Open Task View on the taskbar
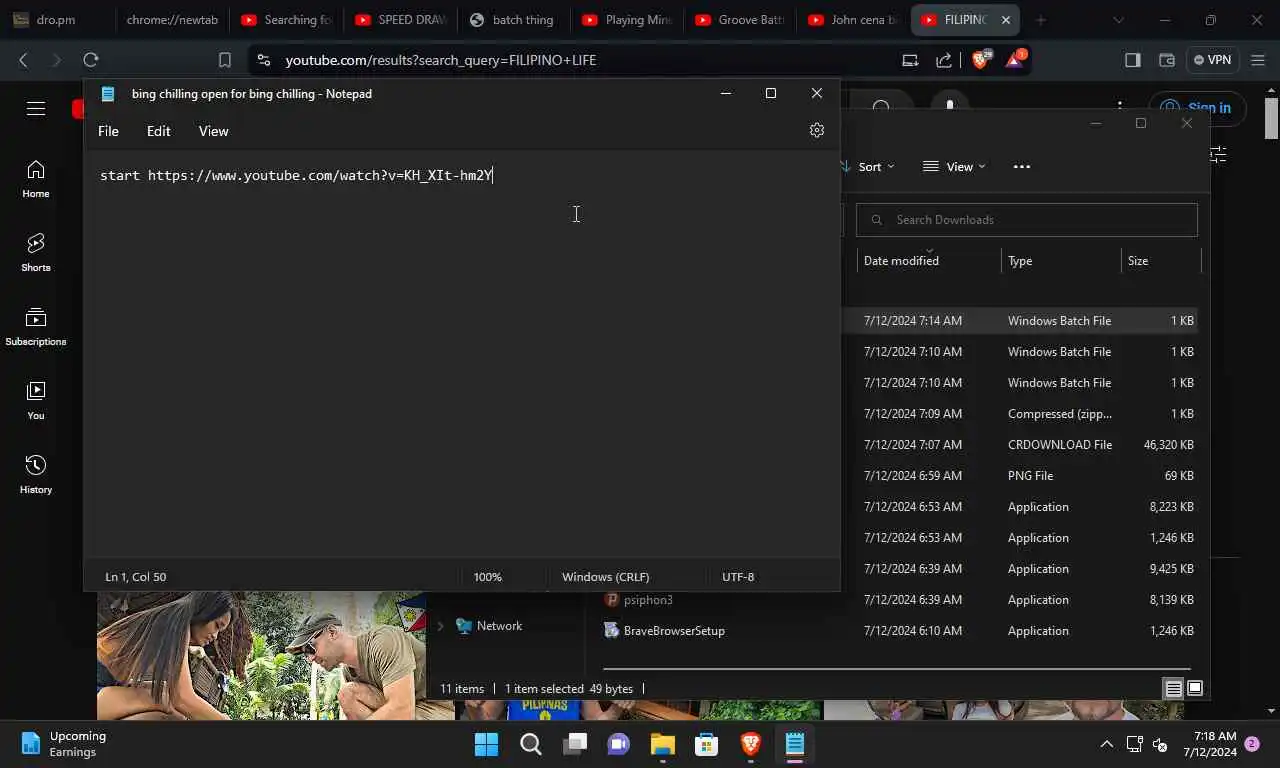Viewport: 1280px width, 768px height. [575, 744]
